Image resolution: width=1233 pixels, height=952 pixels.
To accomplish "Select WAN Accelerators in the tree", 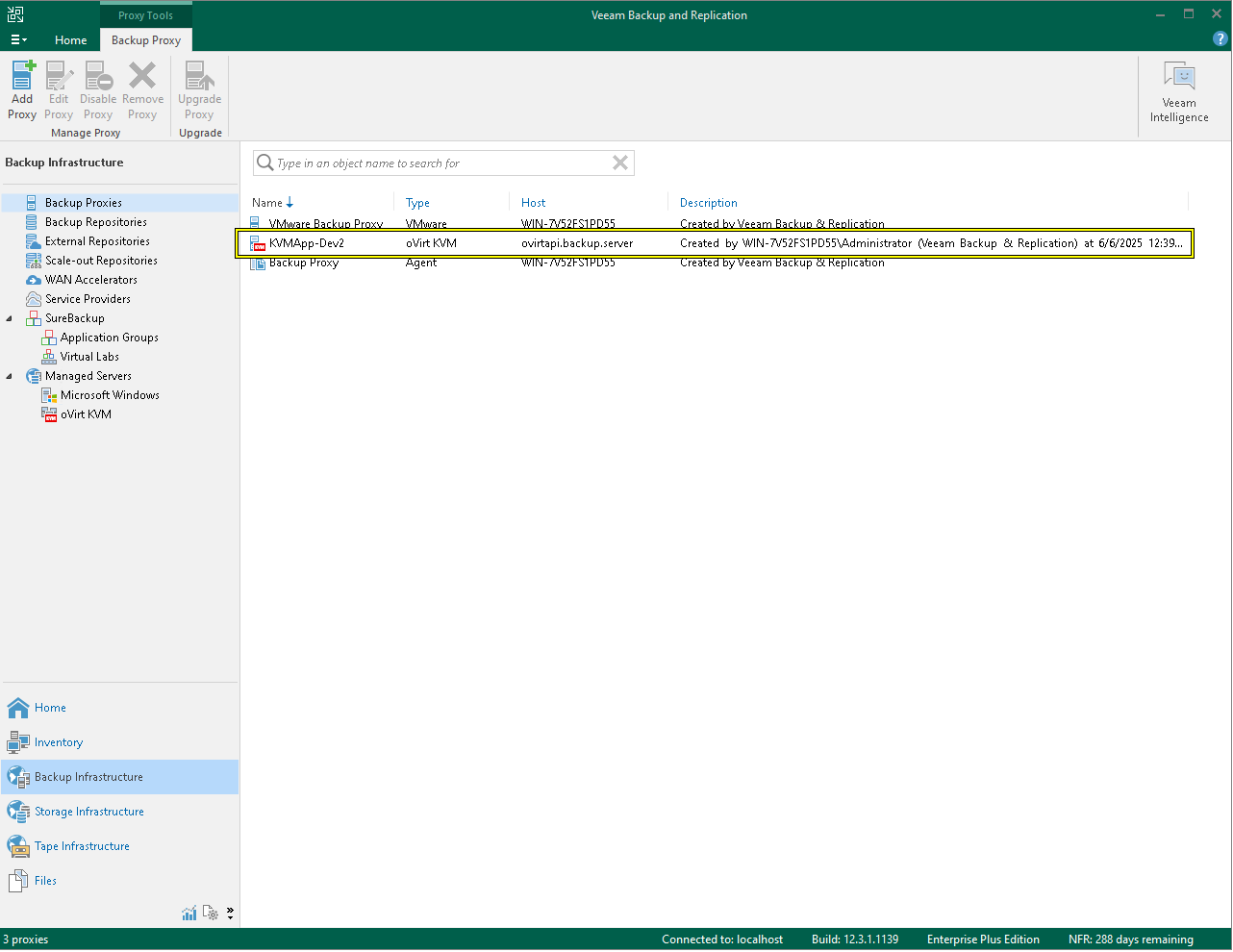I will pos(90,280).
